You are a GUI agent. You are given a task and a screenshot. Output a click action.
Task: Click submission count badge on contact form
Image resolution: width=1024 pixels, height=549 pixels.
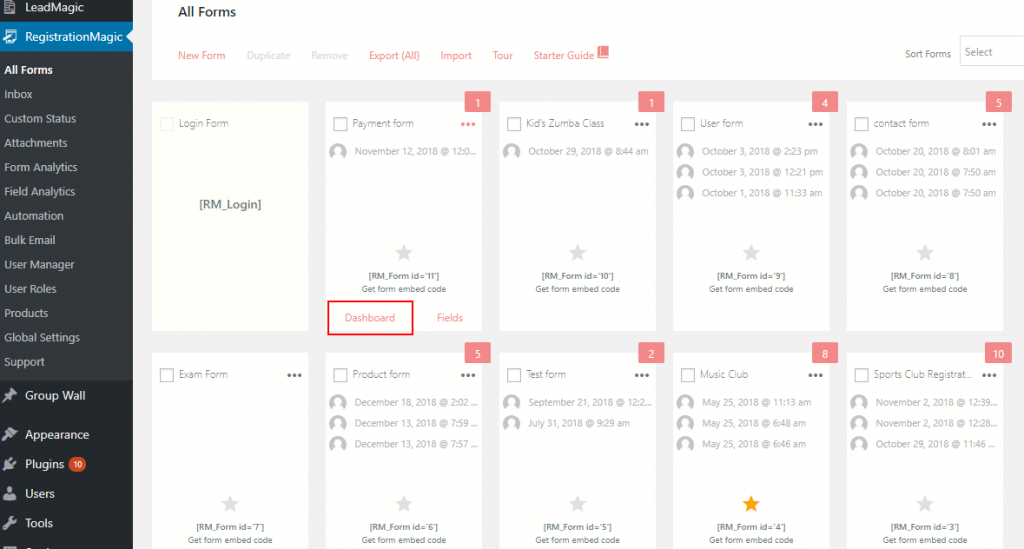coord(998,102)
